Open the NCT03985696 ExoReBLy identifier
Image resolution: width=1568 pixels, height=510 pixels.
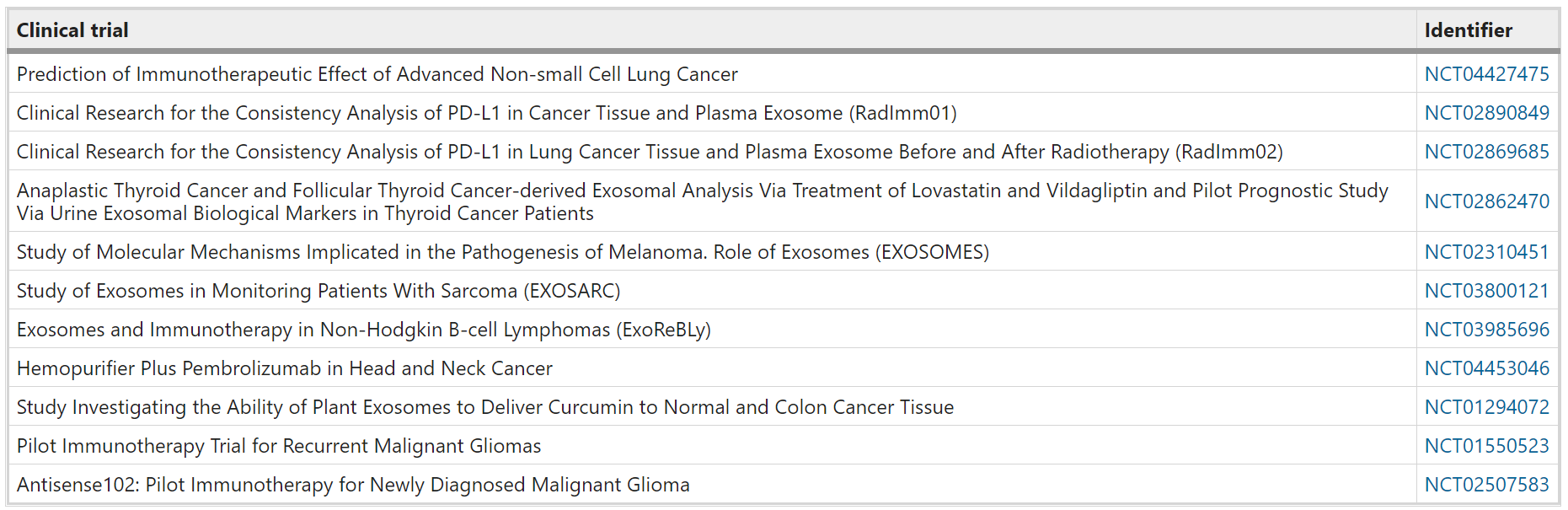click(1486, 330)
